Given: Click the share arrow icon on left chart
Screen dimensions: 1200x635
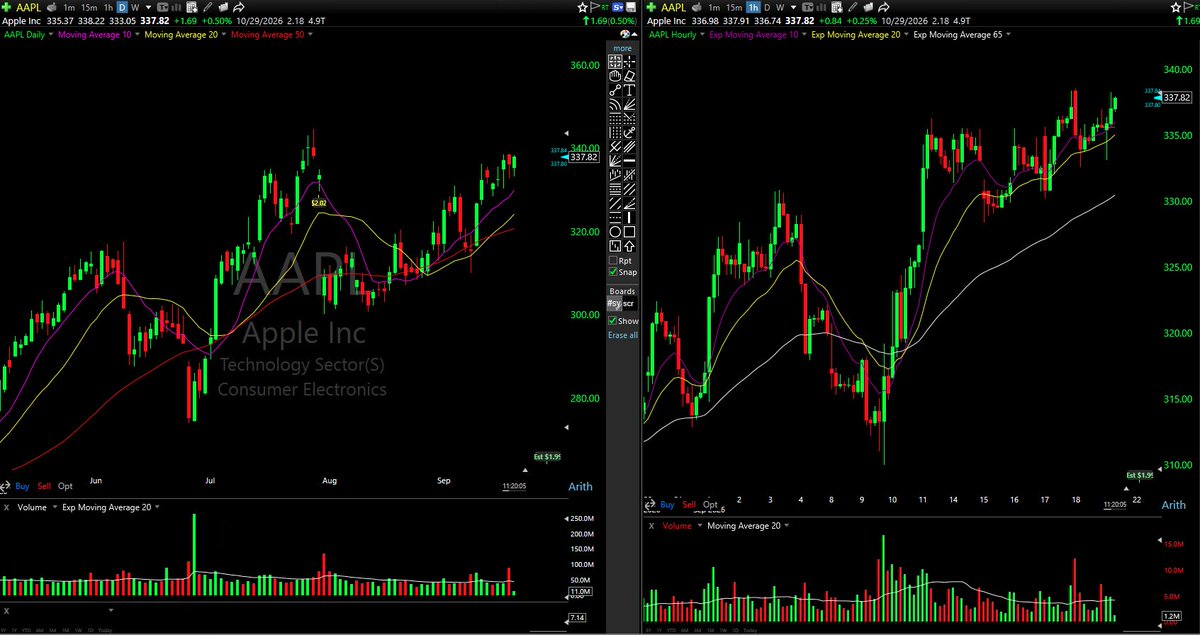Looking at the screenshot, I should point(239,7).
